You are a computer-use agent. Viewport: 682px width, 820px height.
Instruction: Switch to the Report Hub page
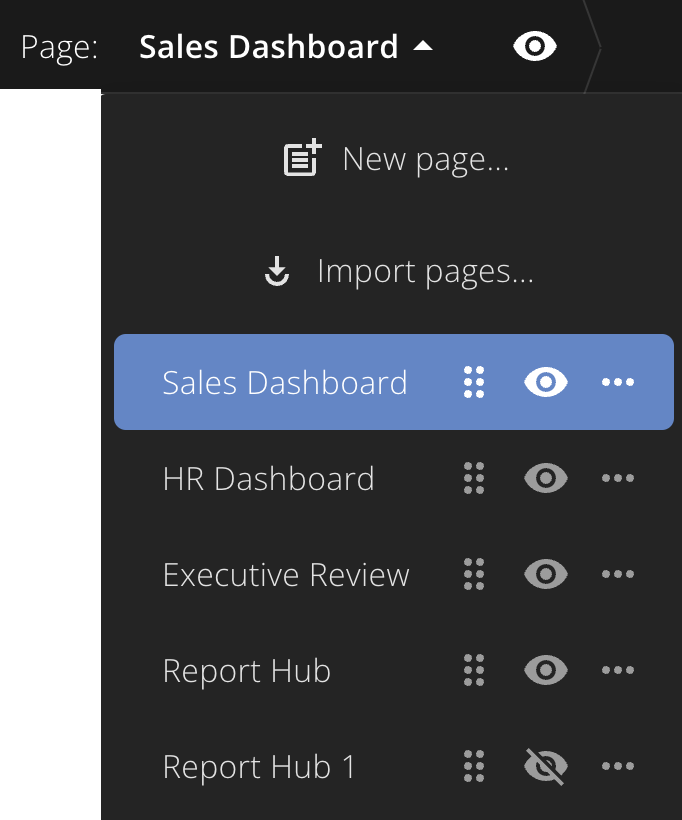tap(246, 670)
